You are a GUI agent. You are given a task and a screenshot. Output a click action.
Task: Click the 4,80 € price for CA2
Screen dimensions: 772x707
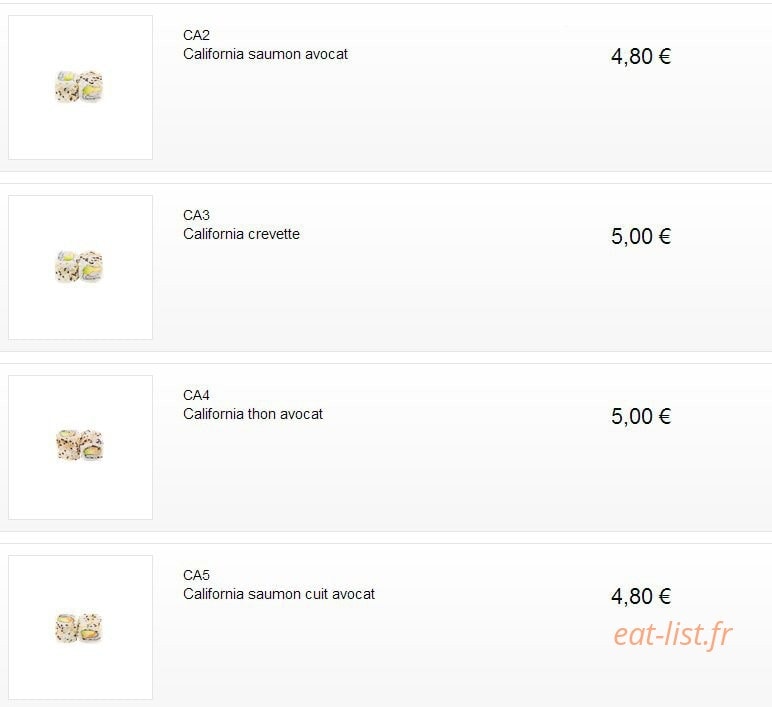click(641, 57)
